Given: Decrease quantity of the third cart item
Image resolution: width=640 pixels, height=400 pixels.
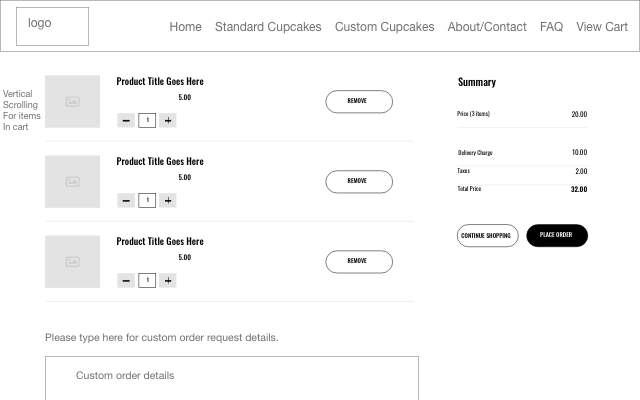Looking at the screenshot, I should pos(126,280).
